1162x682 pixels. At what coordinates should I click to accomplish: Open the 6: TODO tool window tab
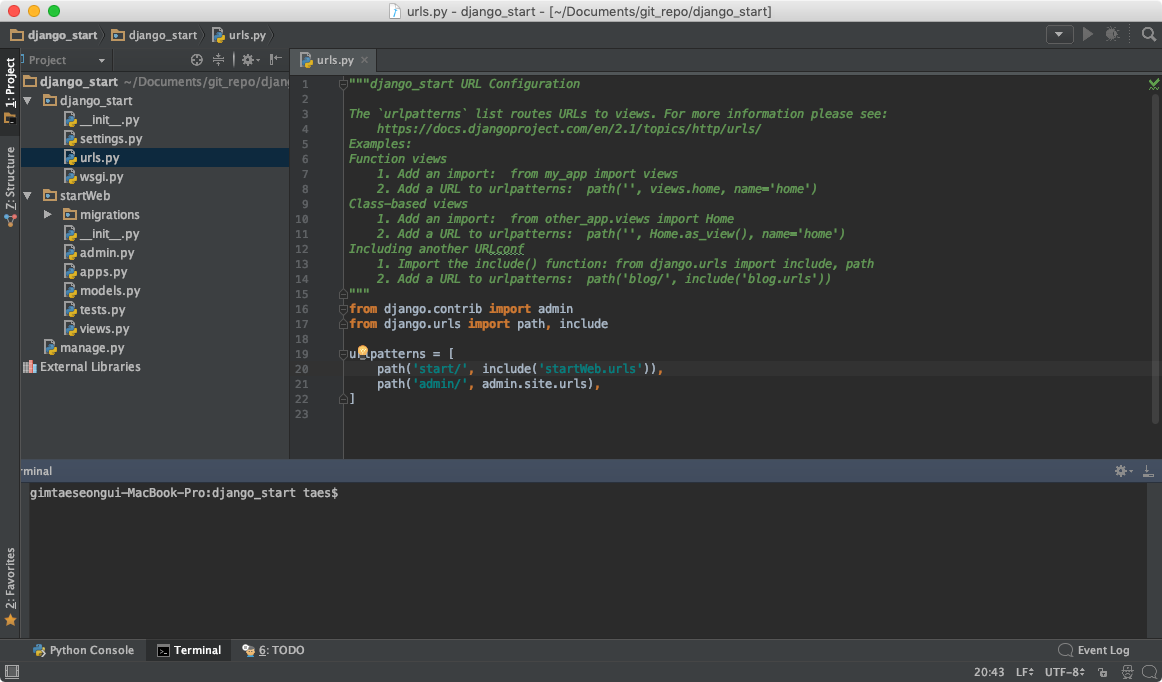tap(273, 650)
